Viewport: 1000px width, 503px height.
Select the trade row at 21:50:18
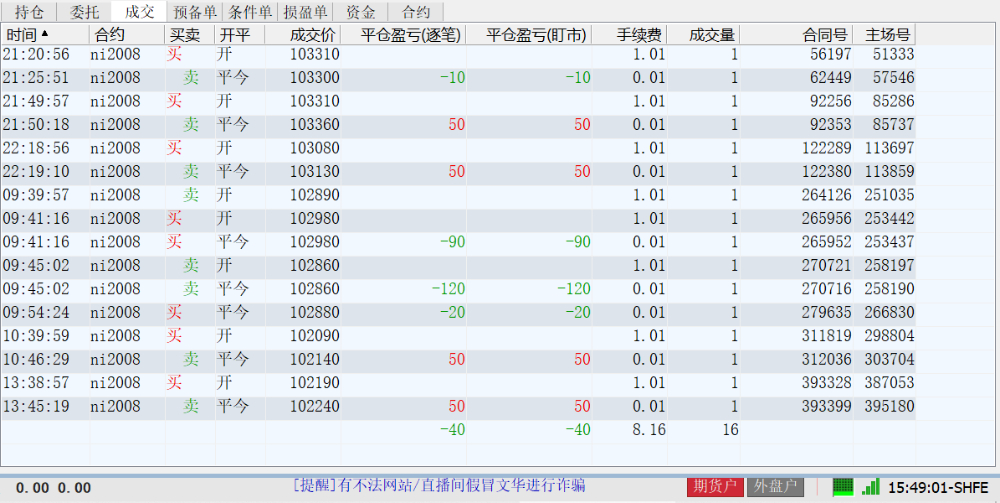[458, 125]
